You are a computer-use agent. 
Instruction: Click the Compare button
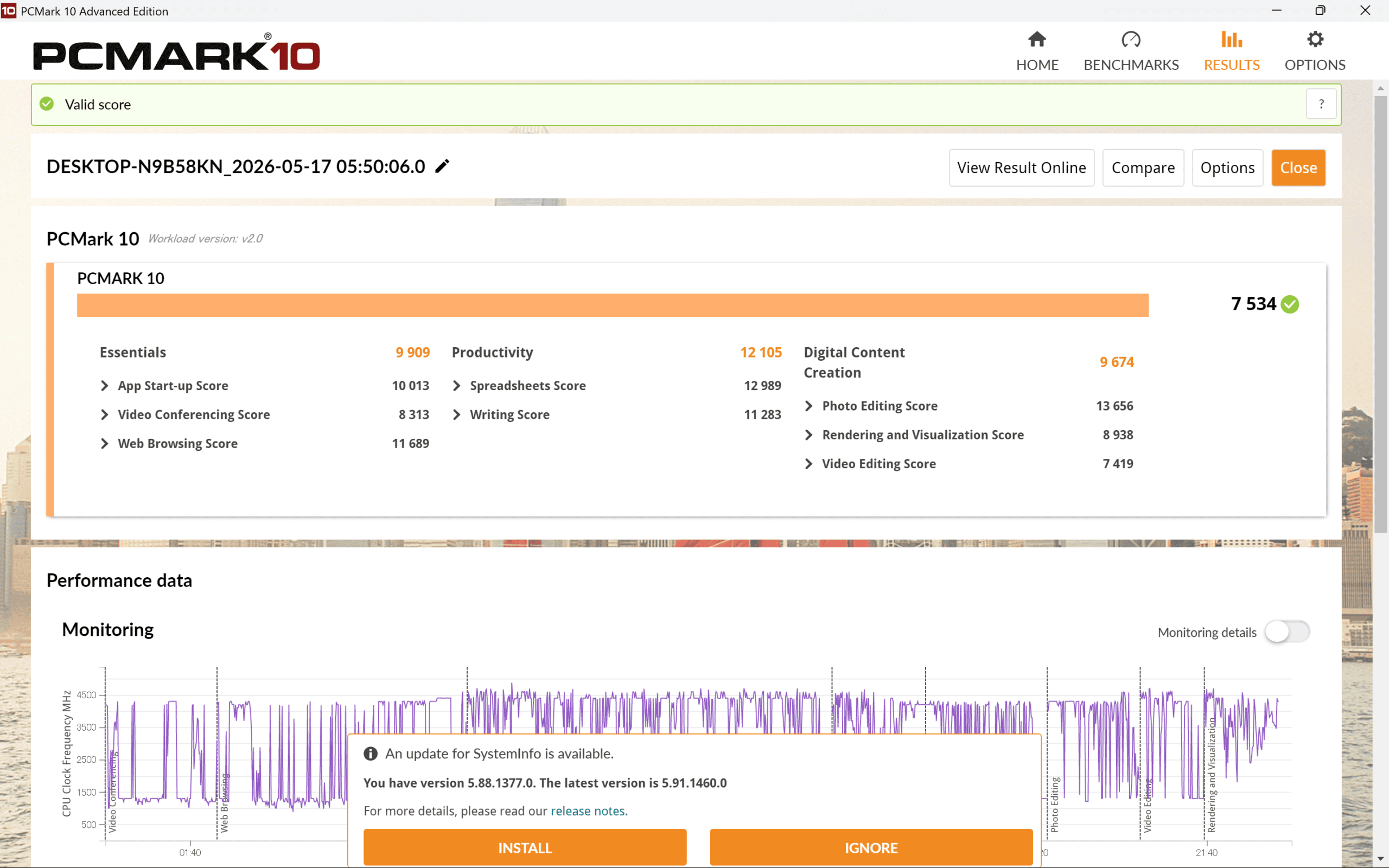click(1143, 168)
